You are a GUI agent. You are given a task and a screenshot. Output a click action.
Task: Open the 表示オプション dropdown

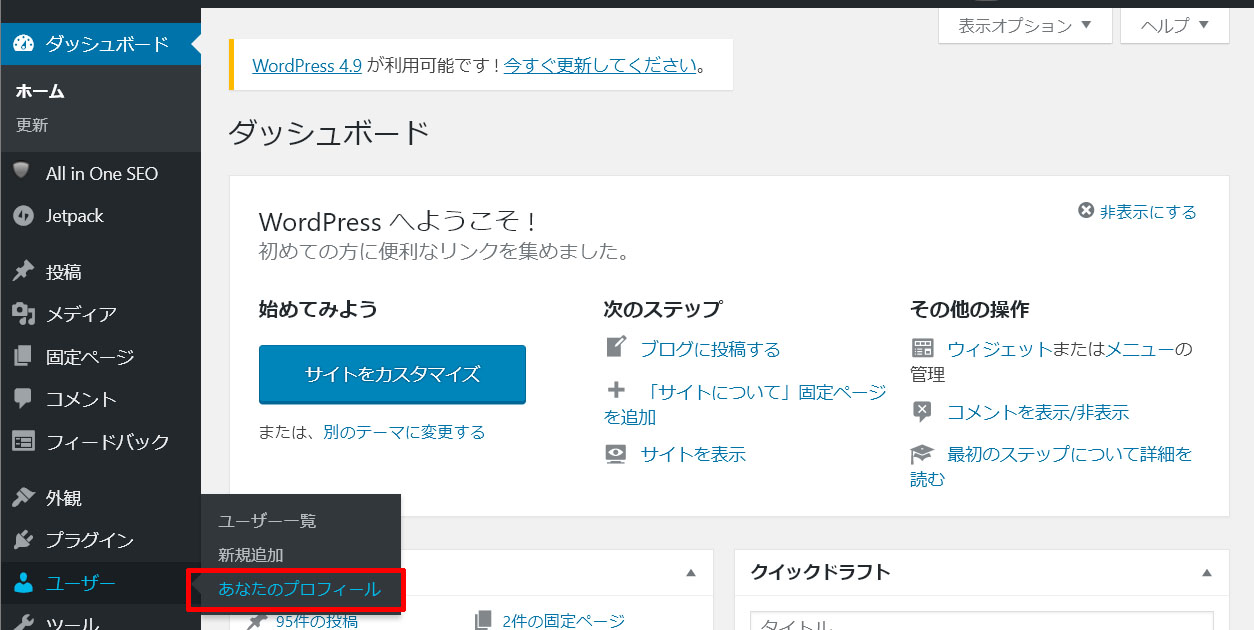click(1025, 26)
